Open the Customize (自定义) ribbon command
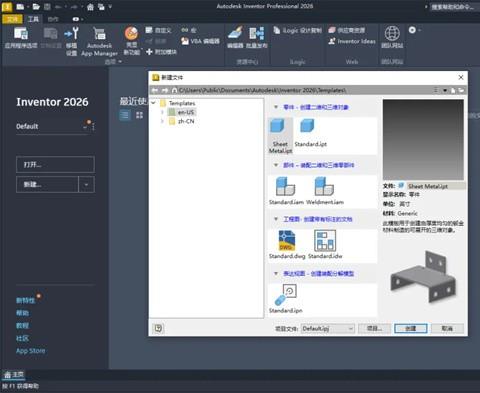 [158, 30]
